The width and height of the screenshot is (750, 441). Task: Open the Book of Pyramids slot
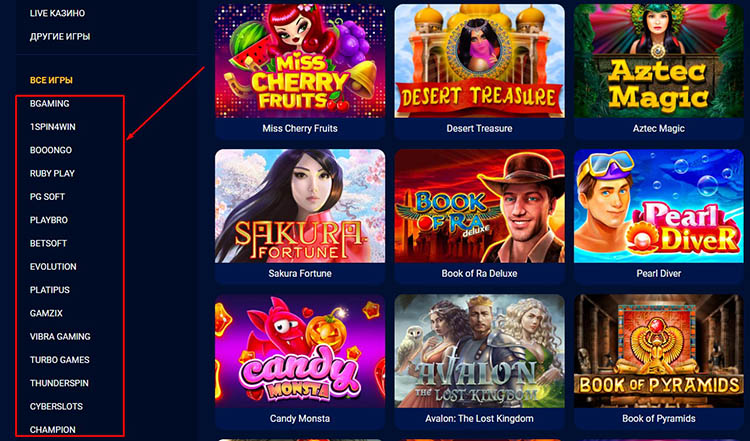(659, 351)
